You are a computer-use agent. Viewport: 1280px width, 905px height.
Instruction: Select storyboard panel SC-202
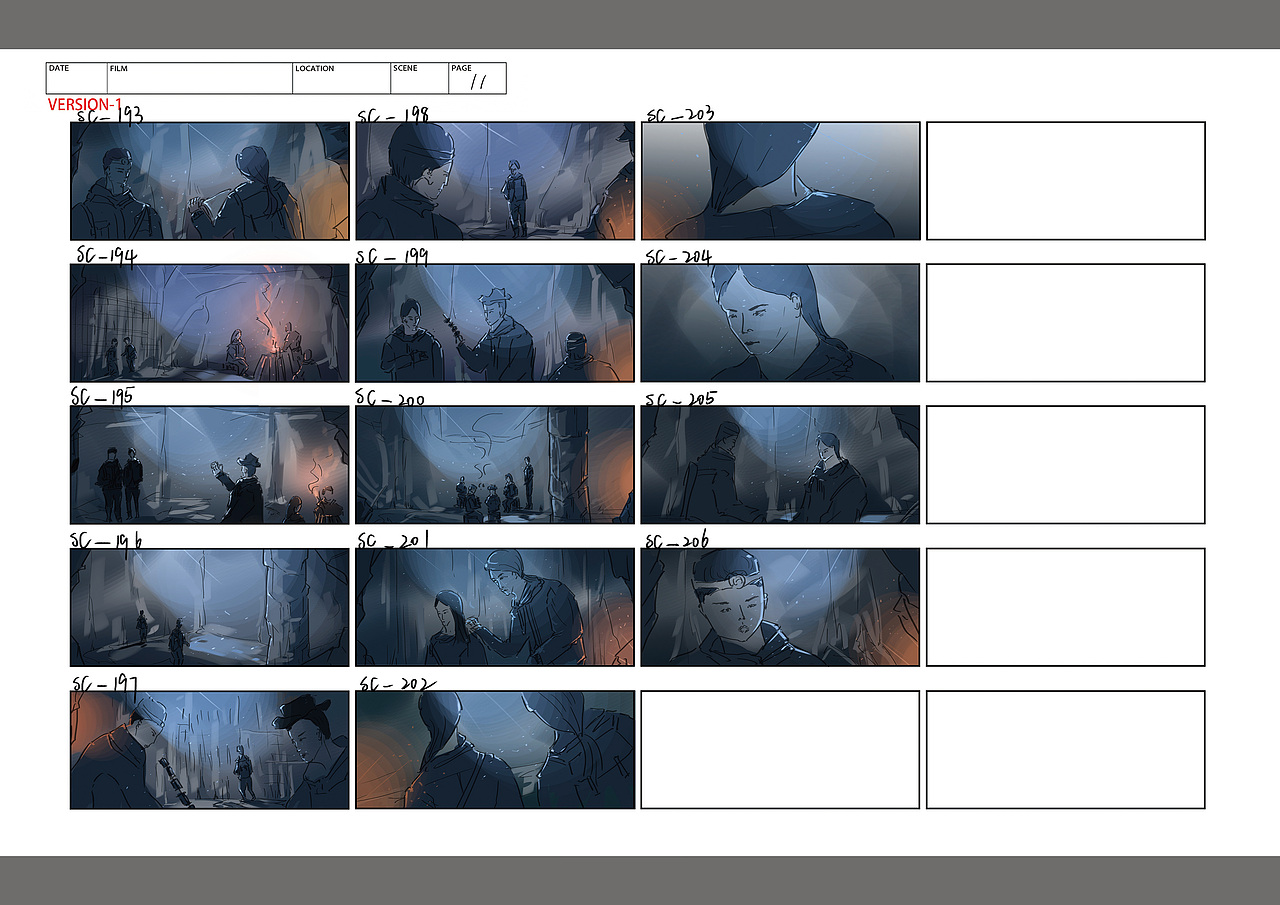[495, 750]
